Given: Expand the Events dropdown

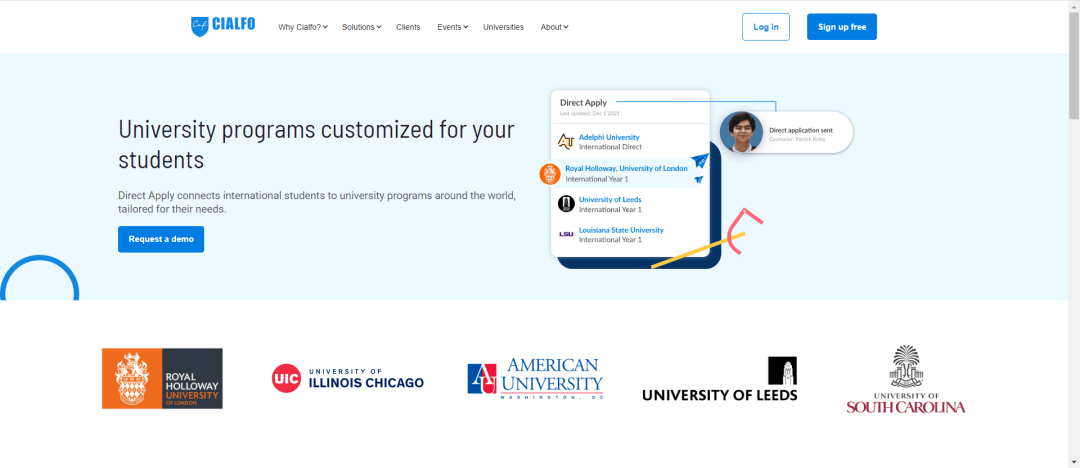Looking at the screenshot, I should coord(453,27).
